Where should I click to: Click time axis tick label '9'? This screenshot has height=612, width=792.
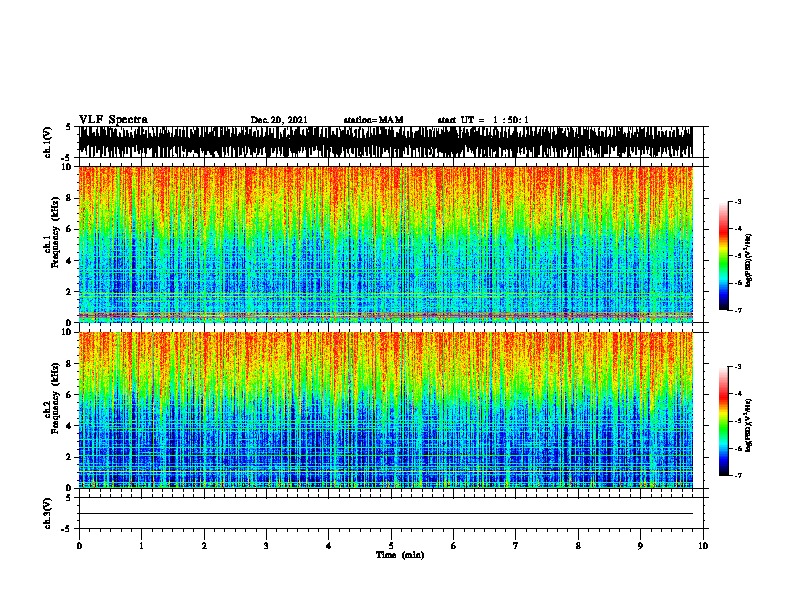pos(640,546)
